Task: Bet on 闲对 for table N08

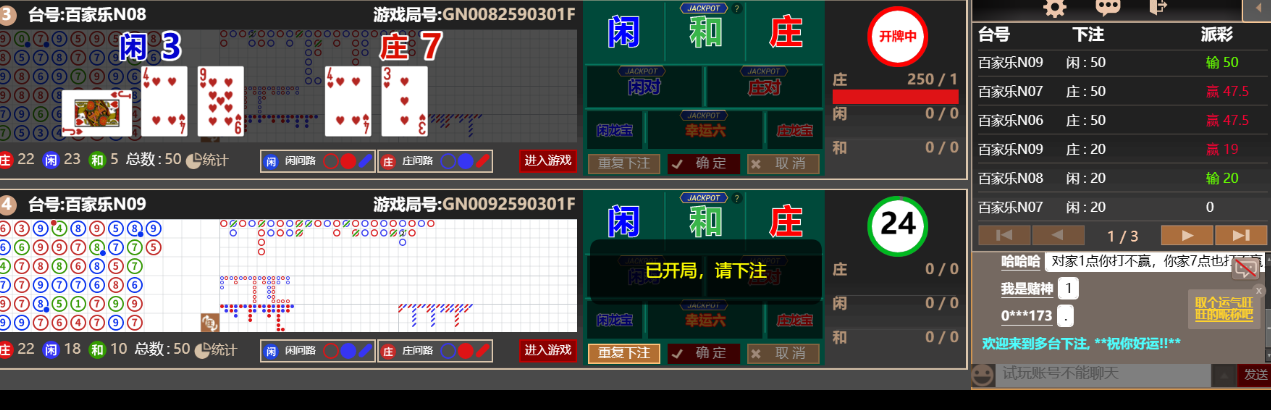Action: pyautogui.click(x=643, y=86)
